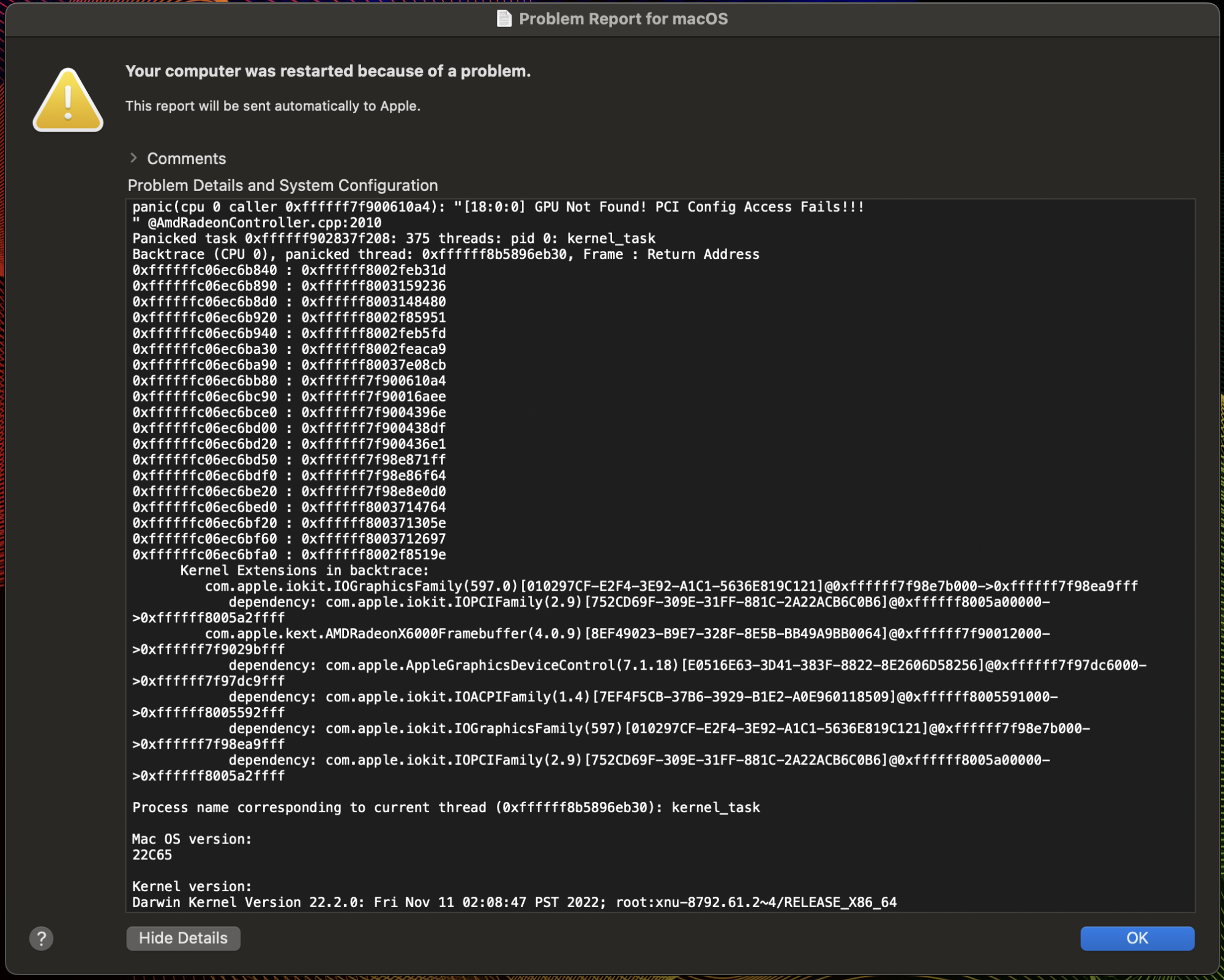Viewport: 1224px width, 980px height.
Task: Click the 'Process name corresponding' line
Action: pyautogui.click(x=446, y=807)
